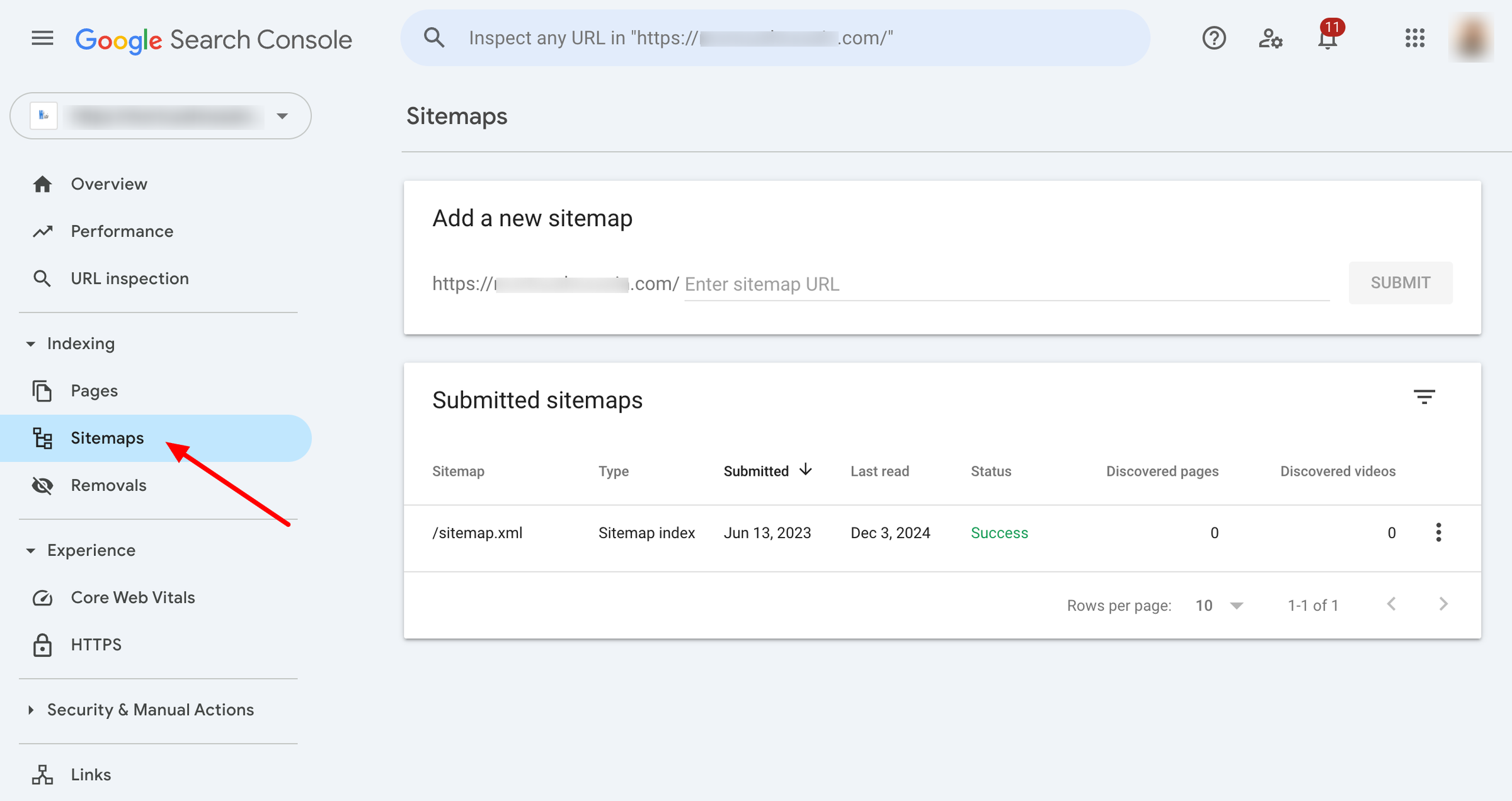This screenshot has height=801, width=1512.
Task: Click the Submitted sort arrow
Action: click(805, 470)
